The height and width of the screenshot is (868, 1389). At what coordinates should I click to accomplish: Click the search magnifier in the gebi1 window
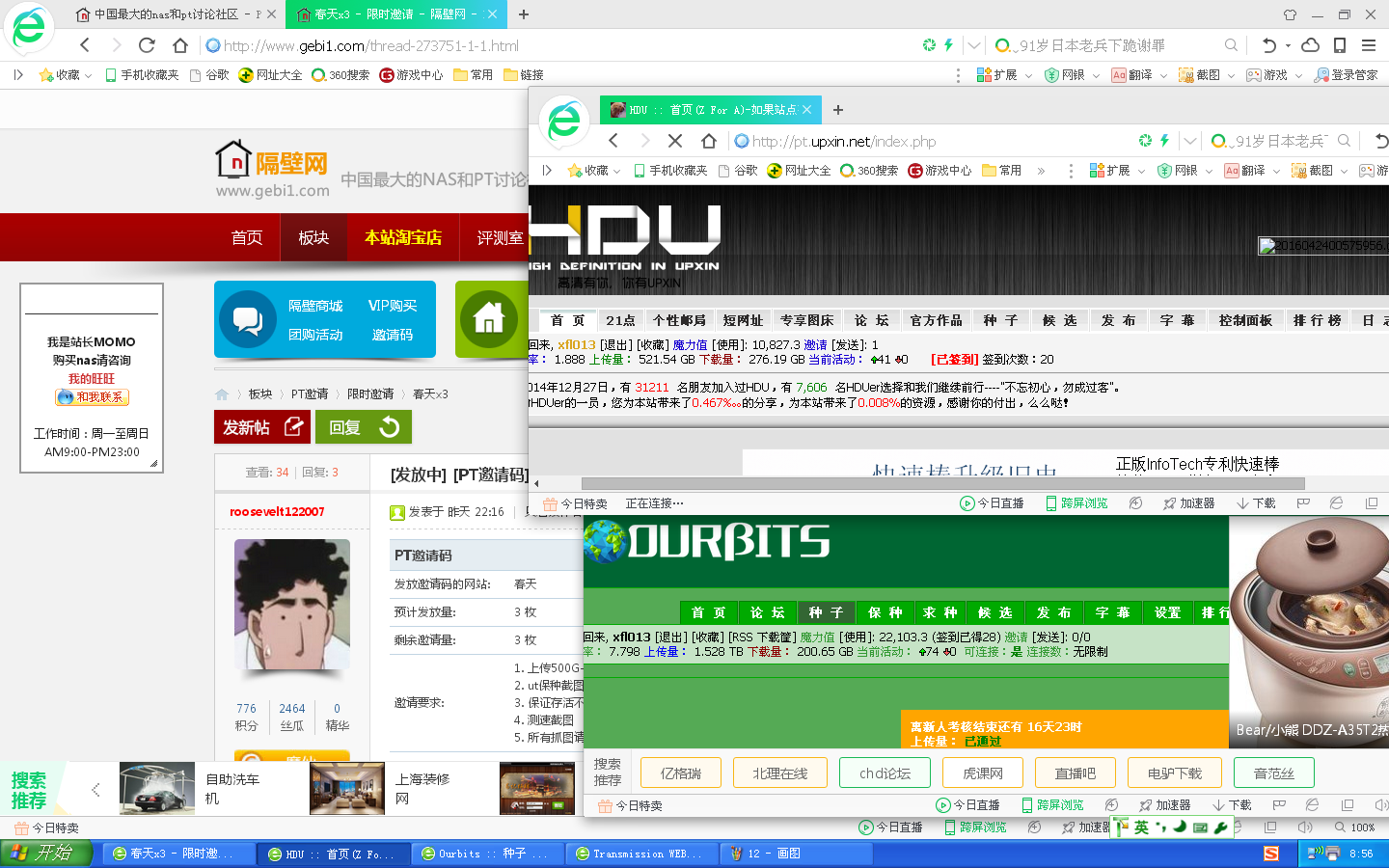[x=1231, y=45]
